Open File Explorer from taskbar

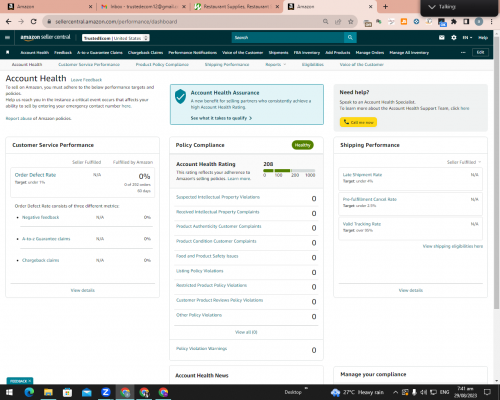(x=48, y=392)
